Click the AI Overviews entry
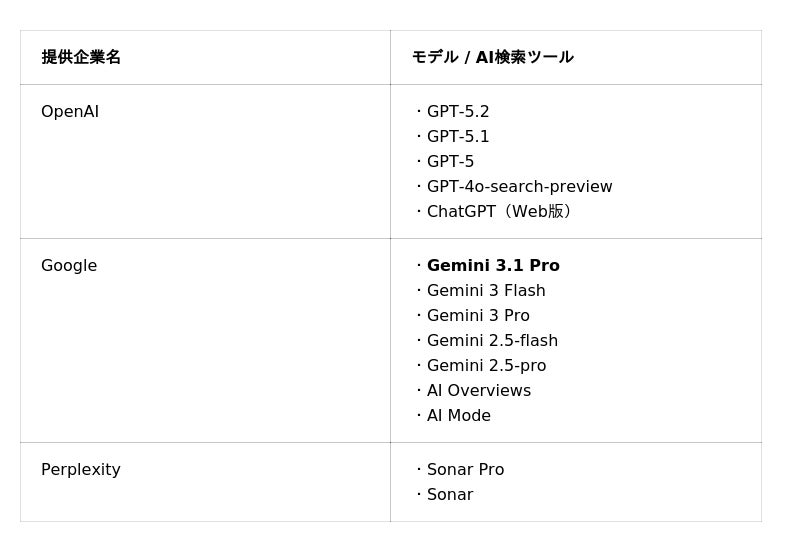This screenshot has height=552, width=800. coord(479,391)
